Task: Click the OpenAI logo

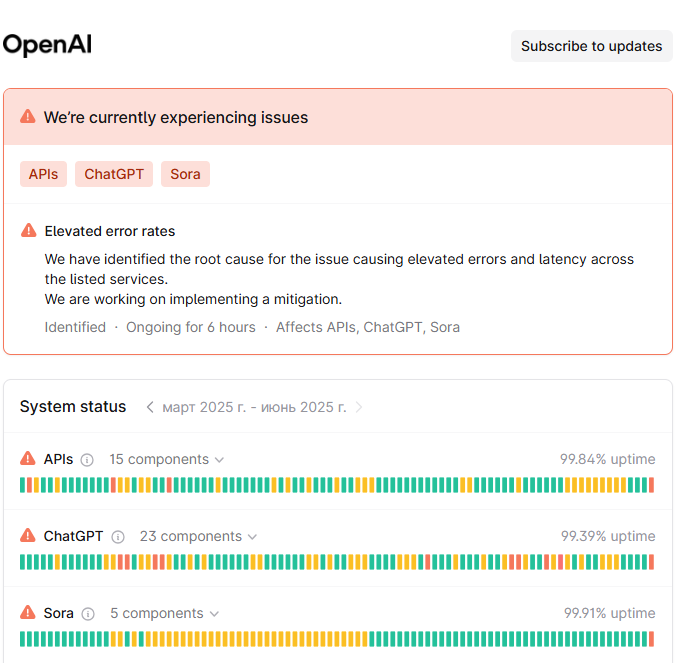Action: click(x=47, y=45)
